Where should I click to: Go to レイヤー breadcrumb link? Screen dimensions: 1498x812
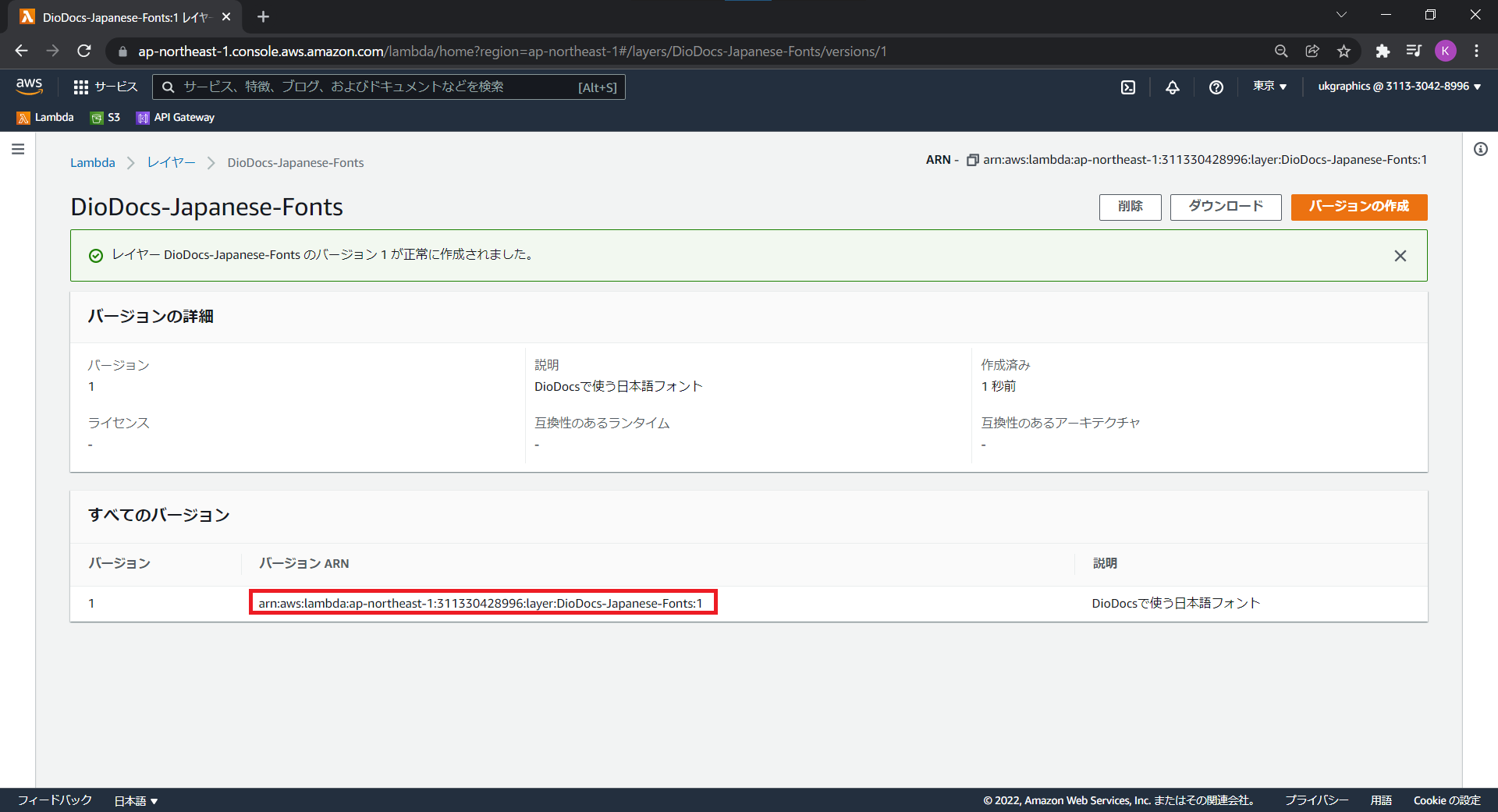pos(171,162)
